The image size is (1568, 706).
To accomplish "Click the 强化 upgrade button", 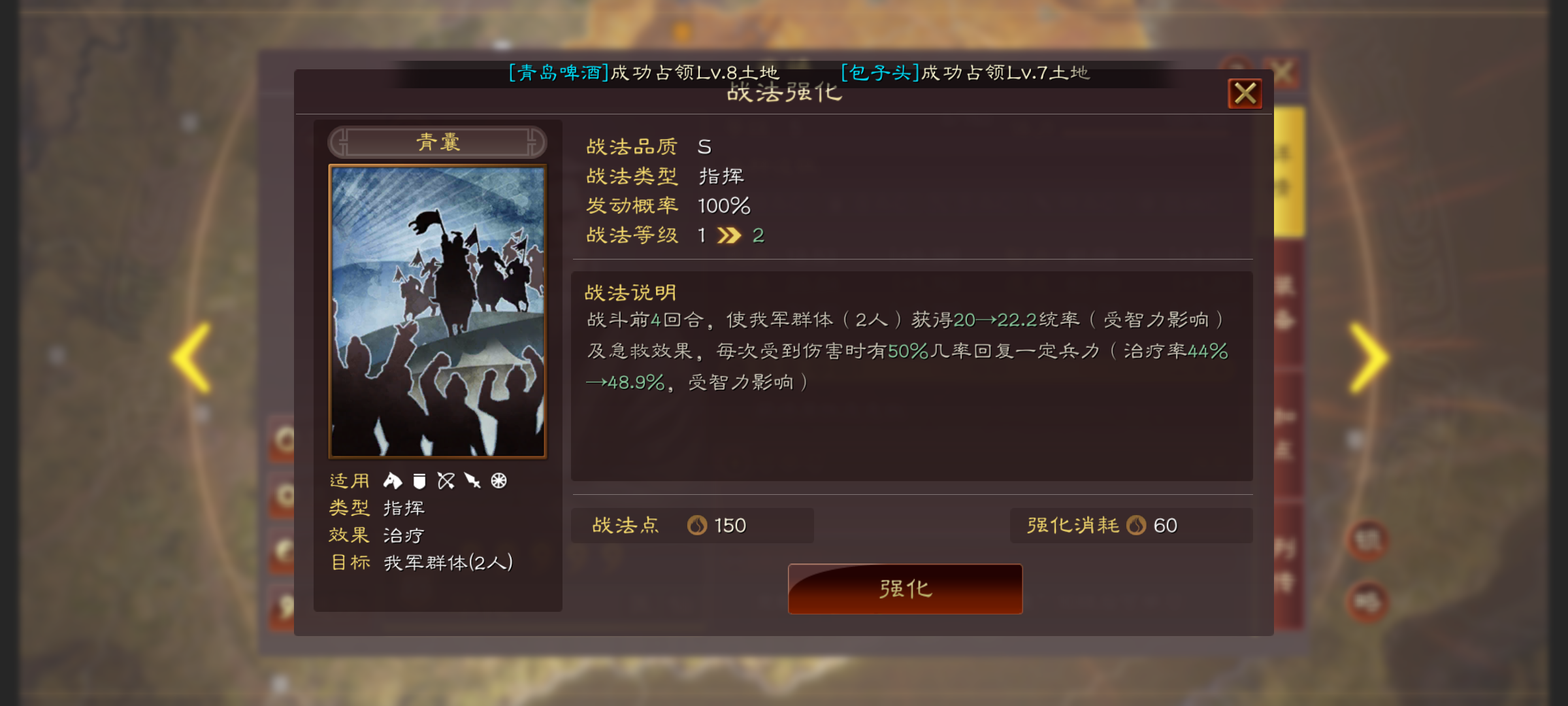I will [x=905, y=589].
